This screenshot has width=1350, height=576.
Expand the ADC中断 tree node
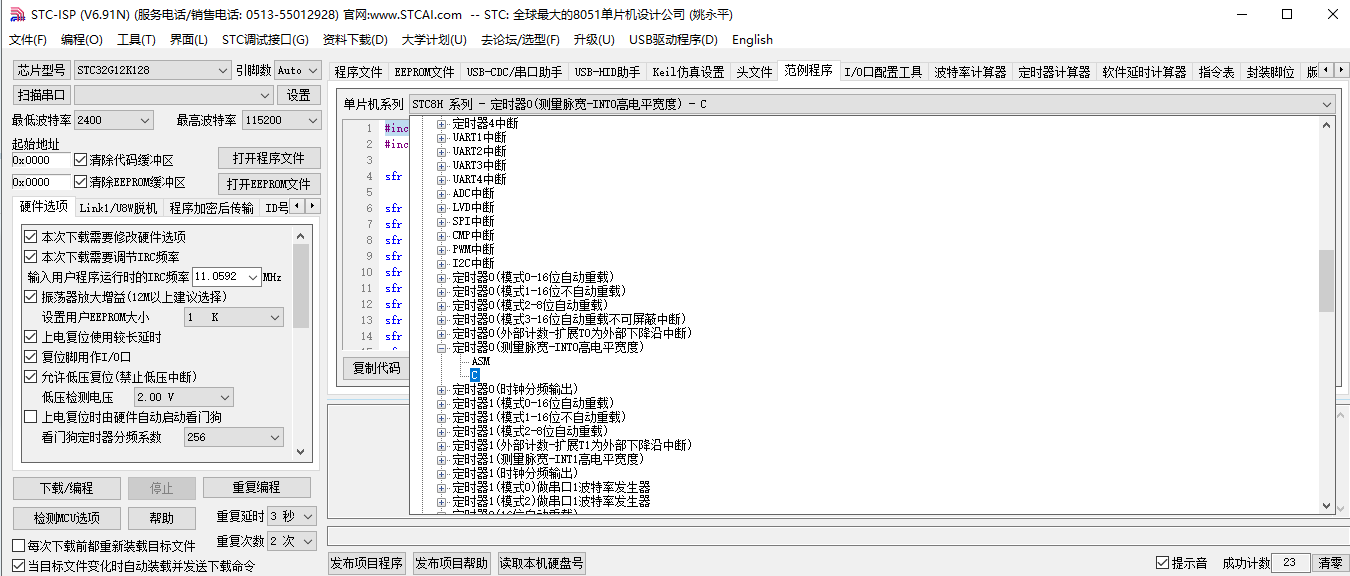click(x=442, y=194)
